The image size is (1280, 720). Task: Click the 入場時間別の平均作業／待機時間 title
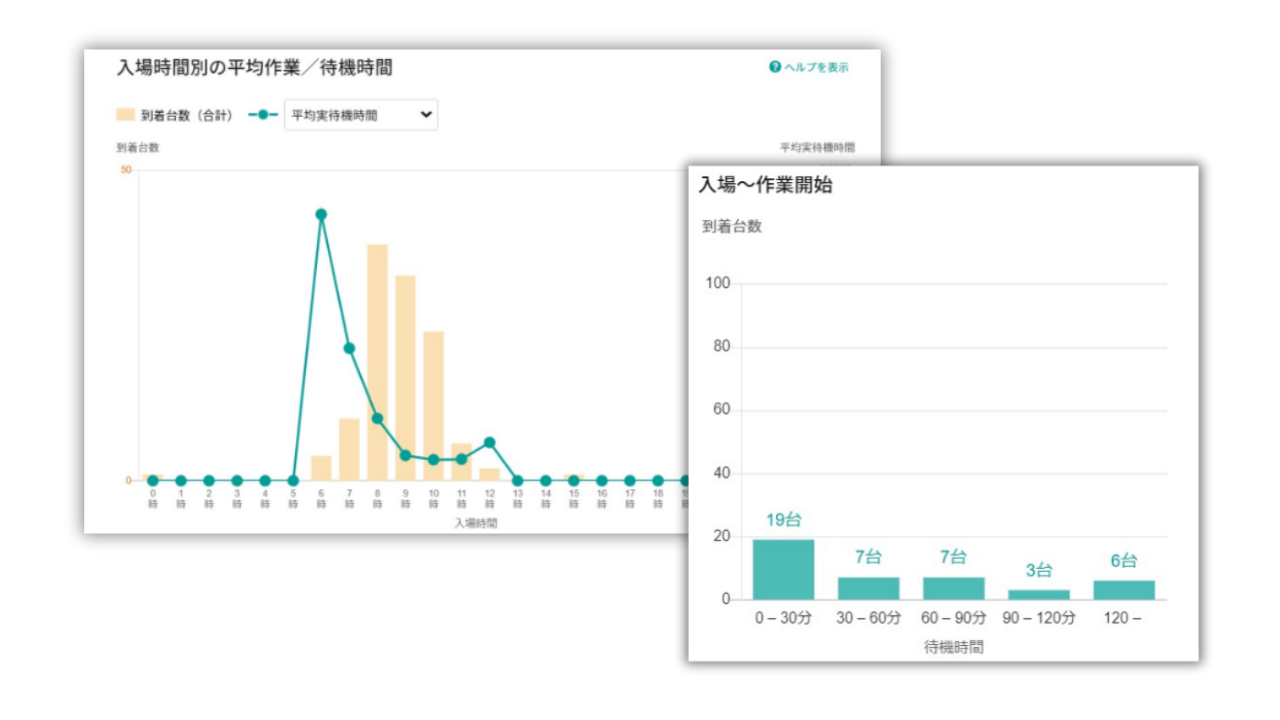click(x=254, y=68)
